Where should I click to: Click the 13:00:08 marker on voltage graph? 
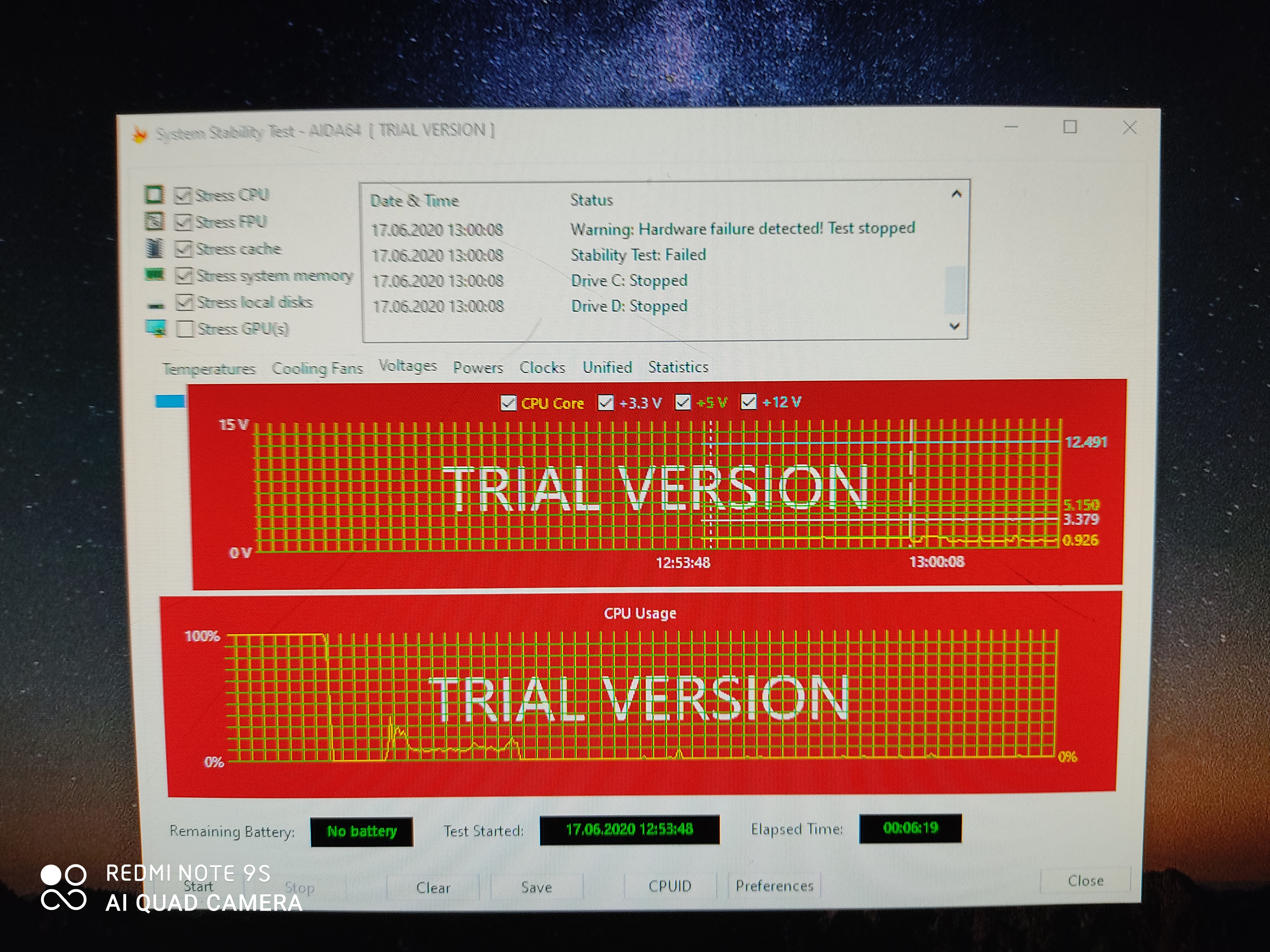pos(936,561)
